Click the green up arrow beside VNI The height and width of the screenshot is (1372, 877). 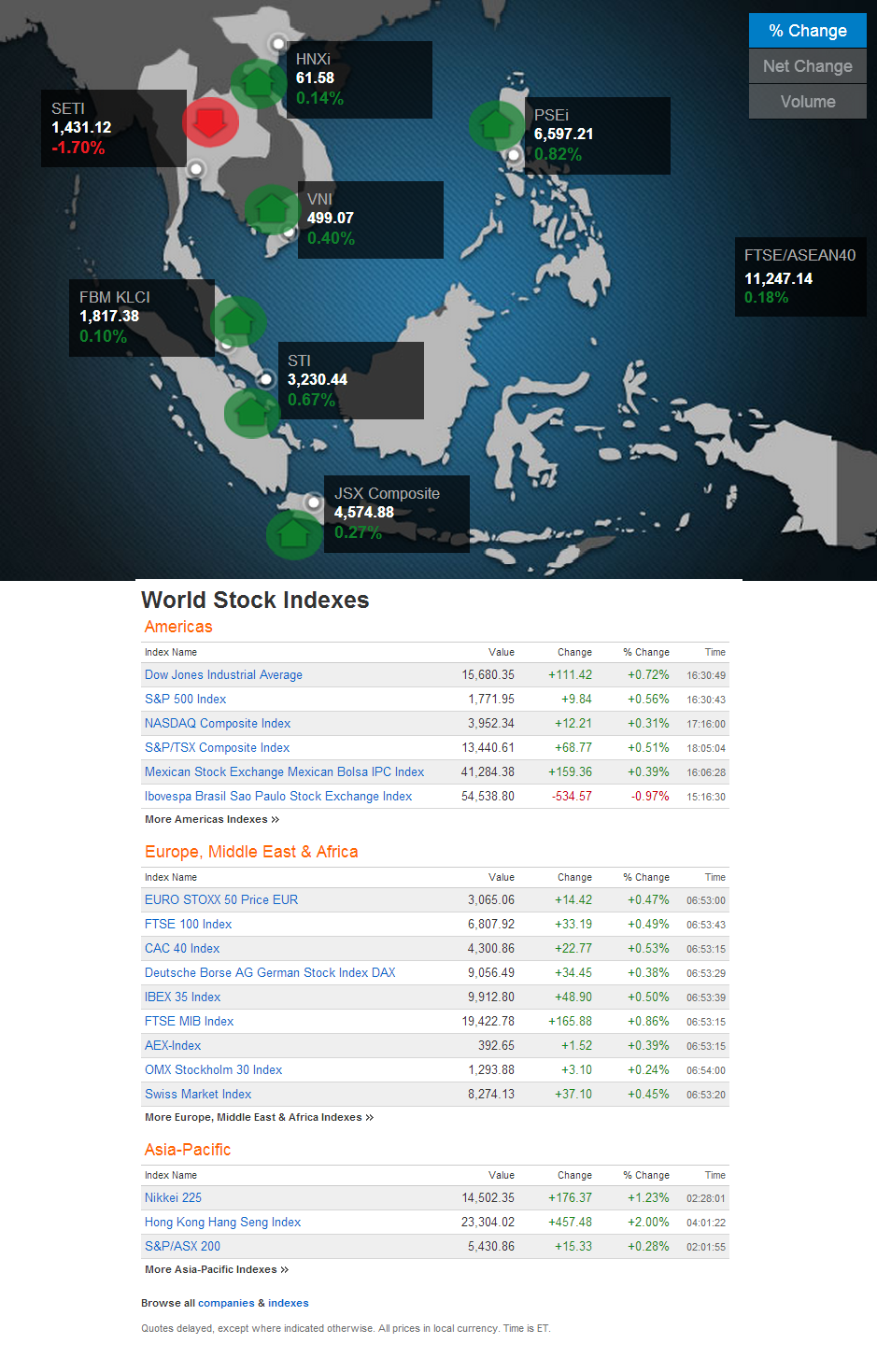tap(272, 209)
